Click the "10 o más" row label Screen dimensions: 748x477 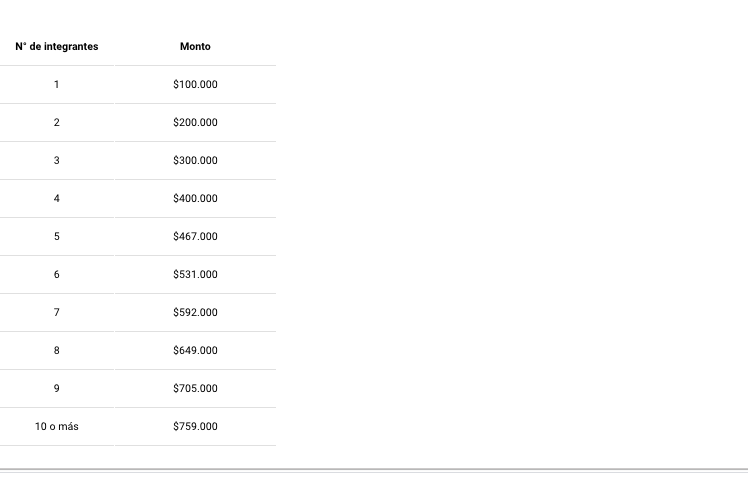tap(57, 426)
